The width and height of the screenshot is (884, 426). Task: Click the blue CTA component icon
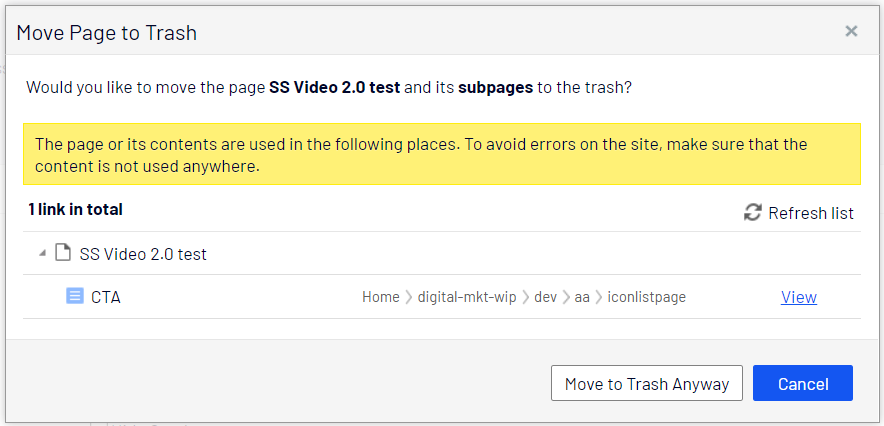[75, 296]
